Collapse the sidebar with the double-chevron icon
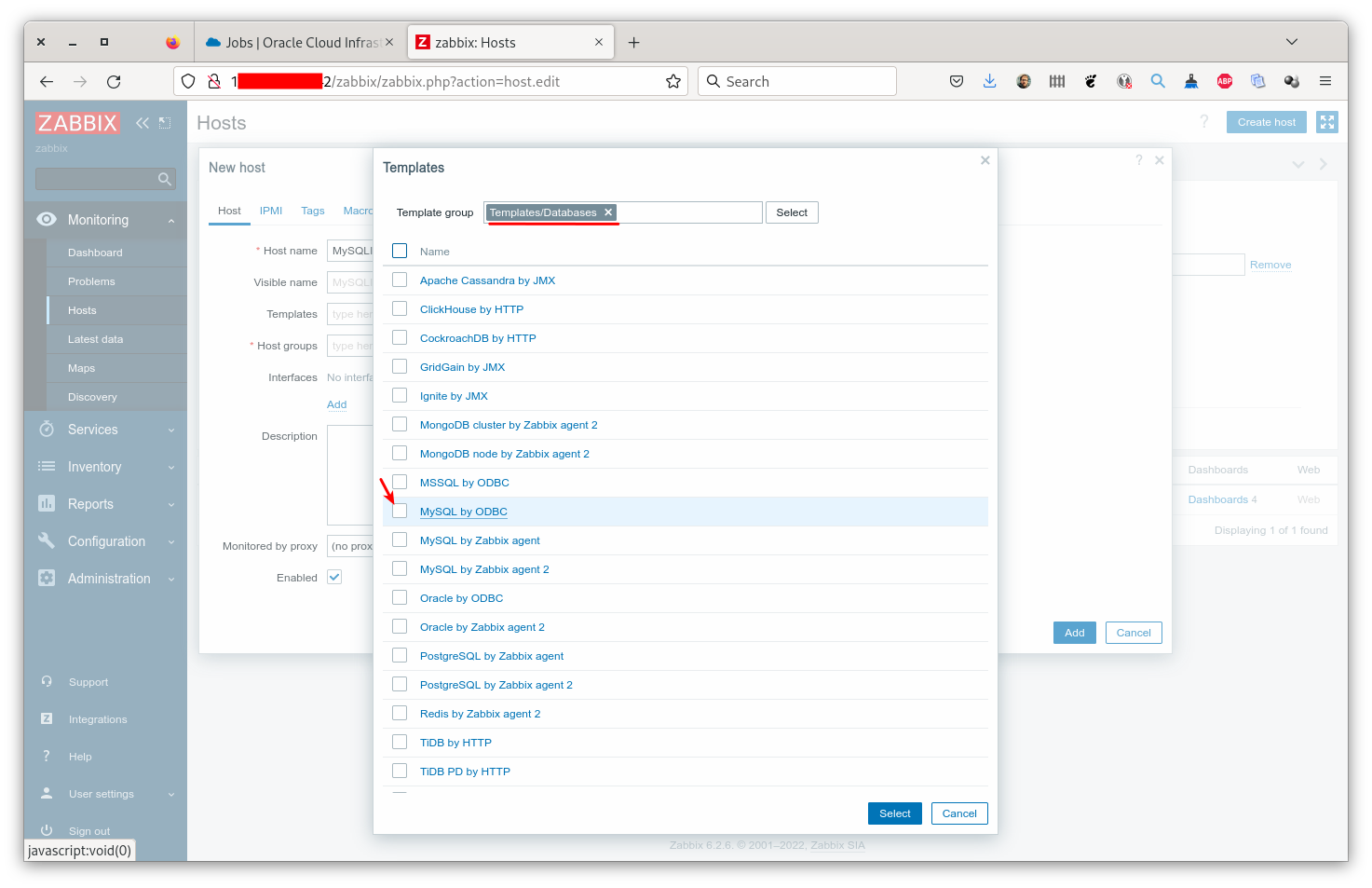 pyautogui.click(x=142, y=122)
